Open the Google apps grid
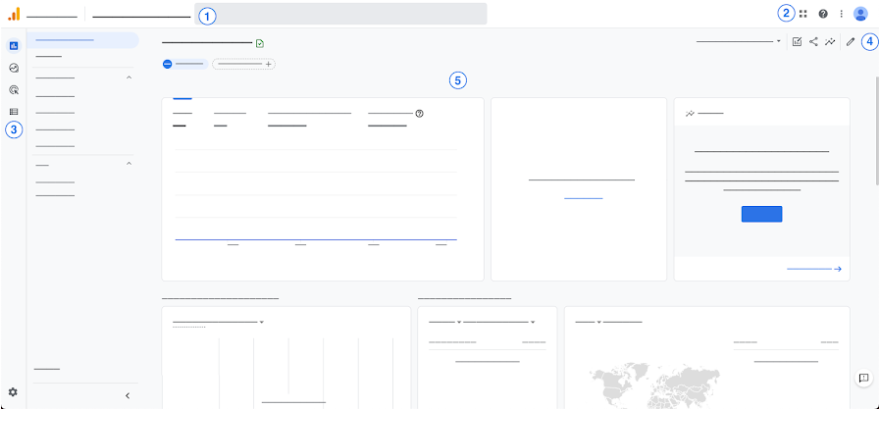The width and height of the screenshot is (882, 421). point(803,14)
